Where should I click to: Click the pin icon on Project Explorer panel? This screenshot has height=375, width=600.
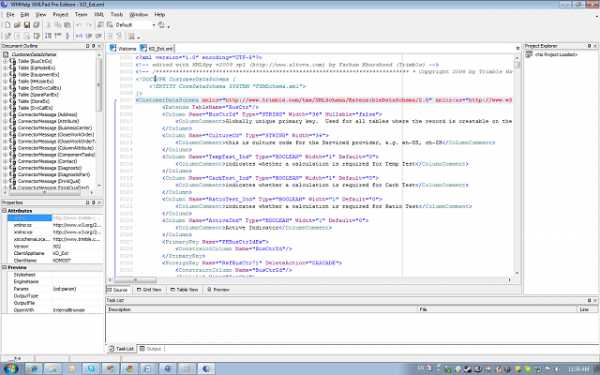589,46
